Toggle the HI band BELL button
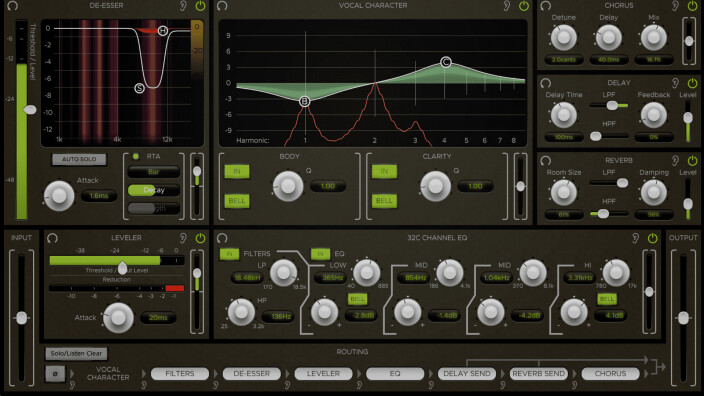The height and width of the screenshot is (396, 704). [607, 299]
